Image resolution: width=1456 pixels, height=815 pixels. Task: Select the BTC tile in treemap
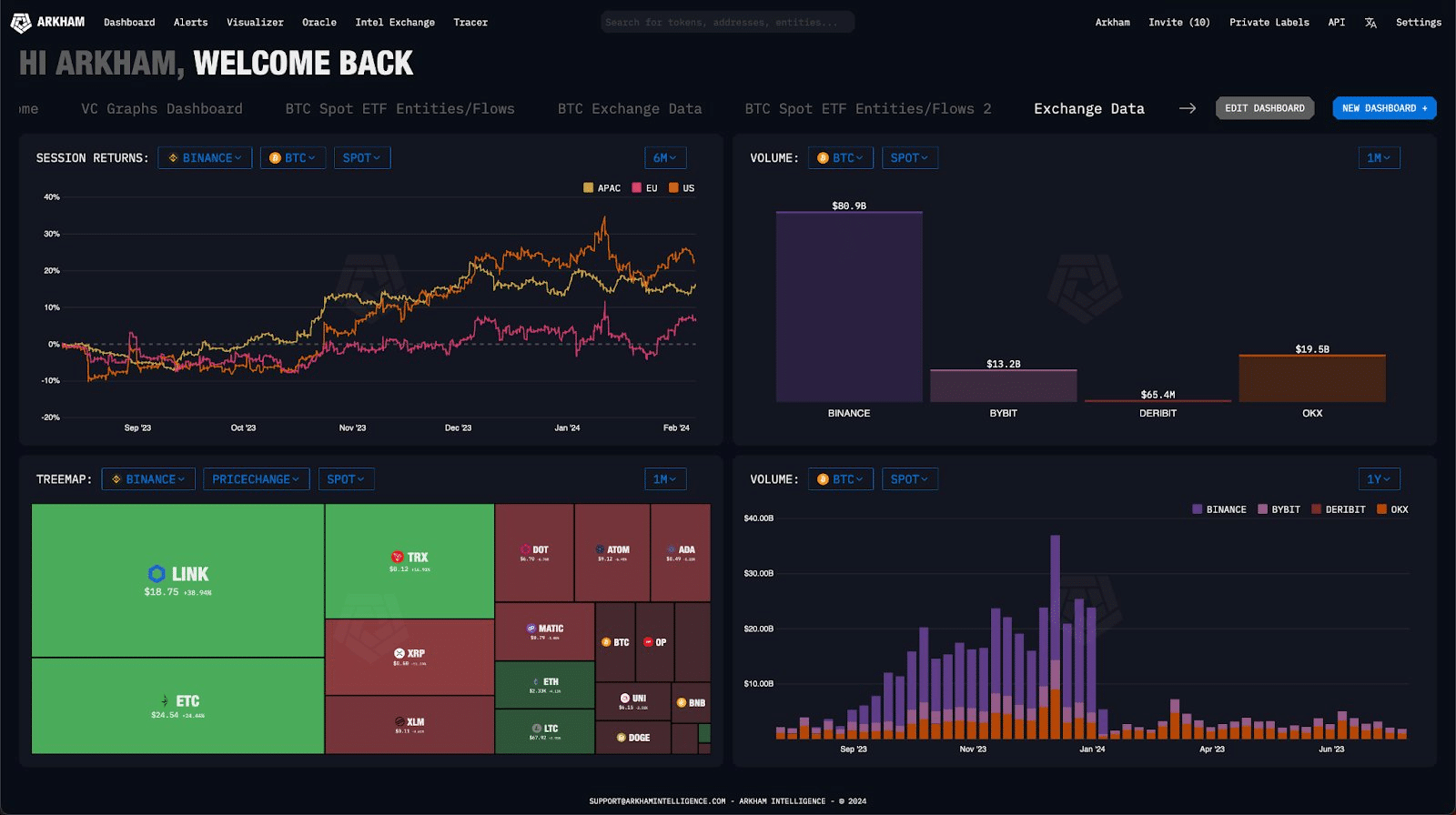click(x=615, y=642)
